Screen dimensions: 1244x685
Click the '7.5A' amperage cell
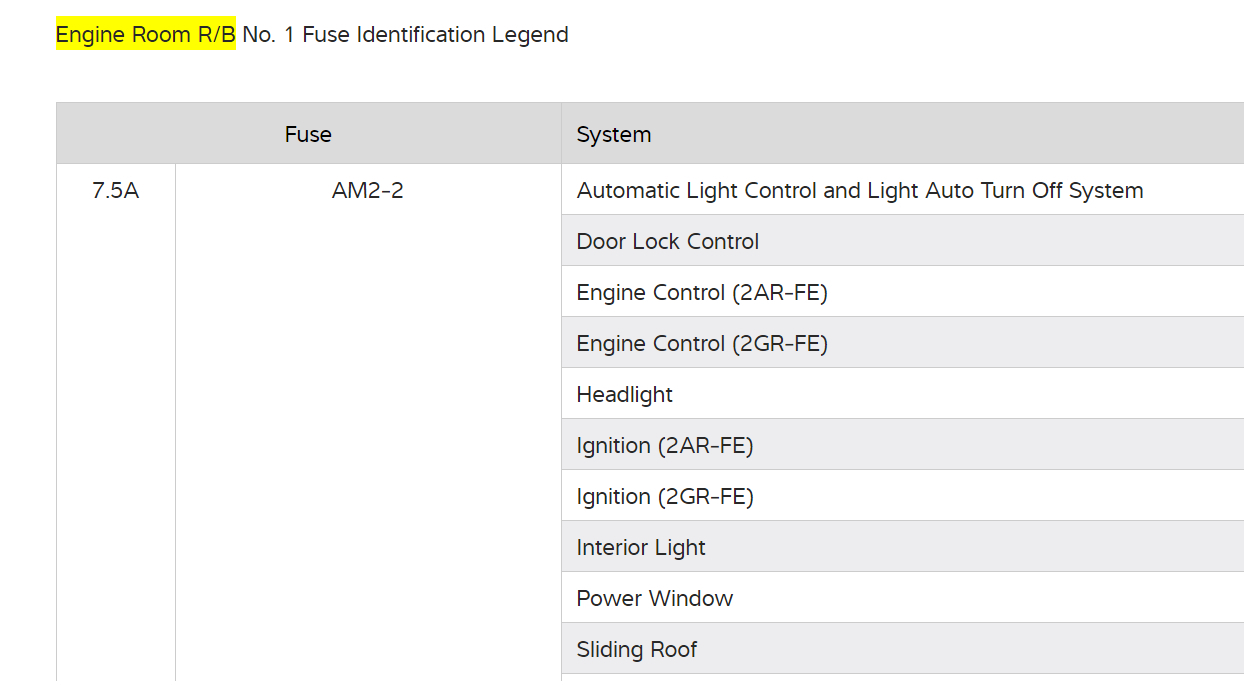click(x=115, y=191)
